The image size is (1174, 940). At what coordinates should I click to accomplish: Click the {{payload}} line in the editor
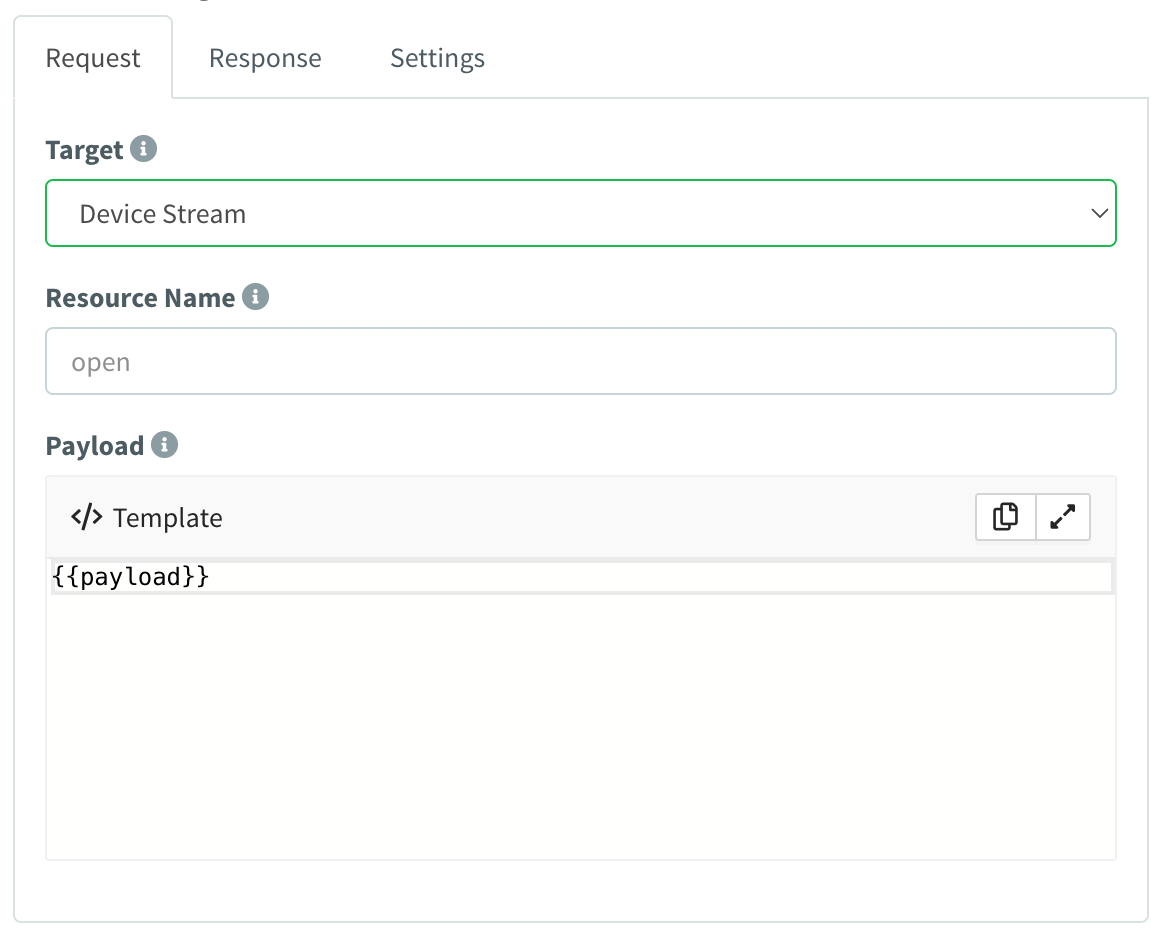pos(581,577)
